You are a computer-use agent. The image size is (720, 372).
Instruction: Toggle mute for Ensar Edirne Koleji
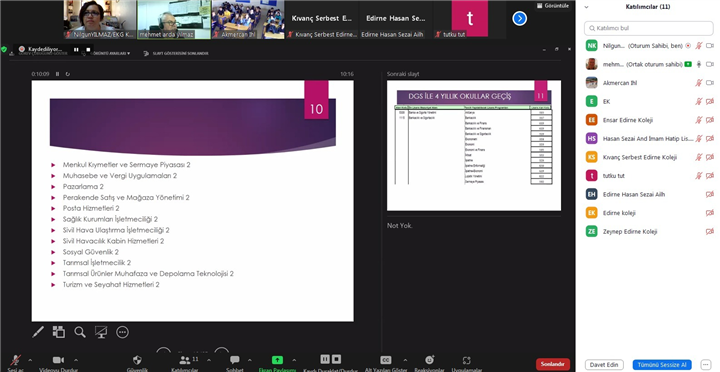tap(698, 120)
